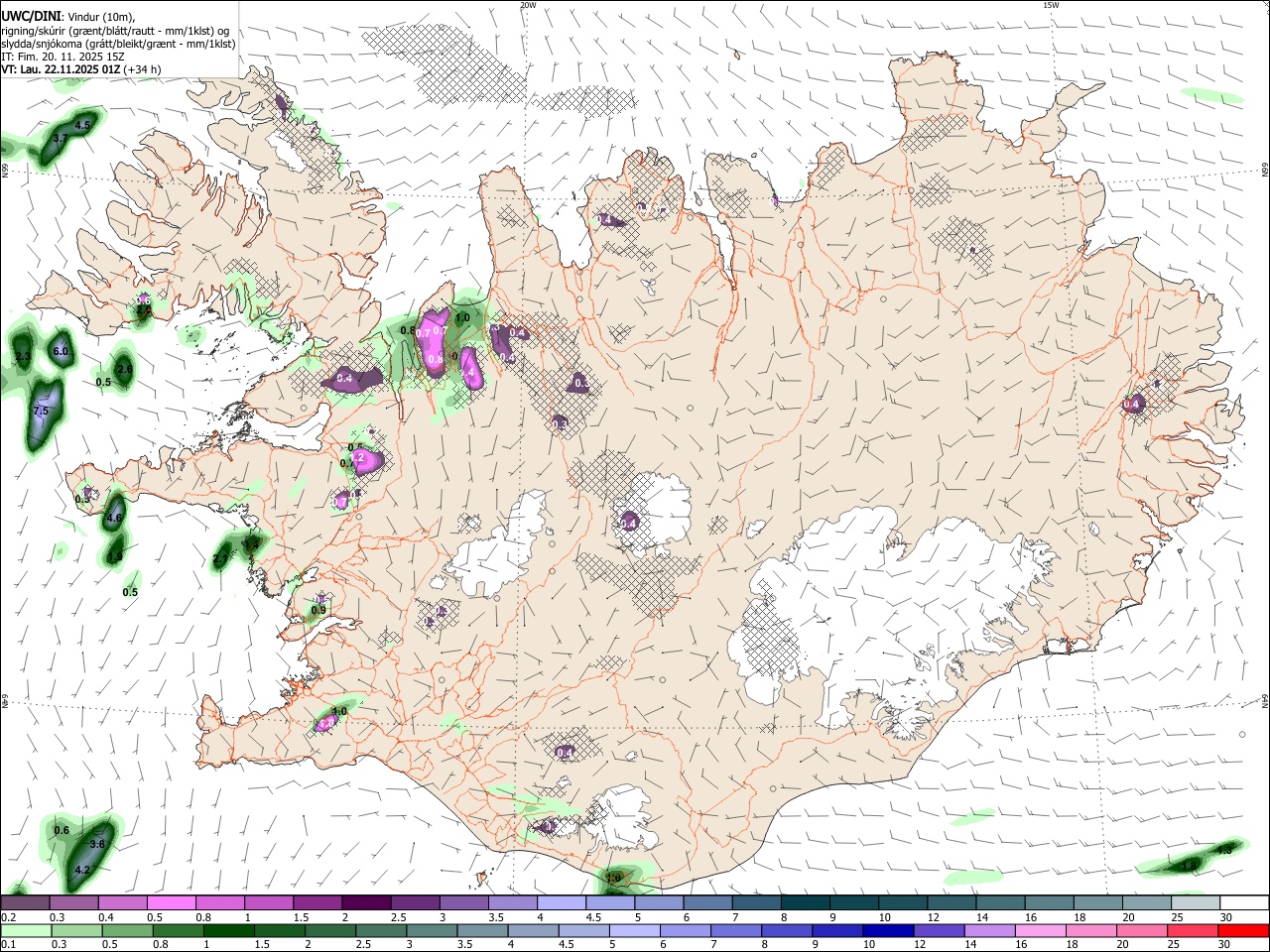1270x952 pixels.
Task: Click the bright red rain legend swatch after 30
Action: tap(1242, 931)
